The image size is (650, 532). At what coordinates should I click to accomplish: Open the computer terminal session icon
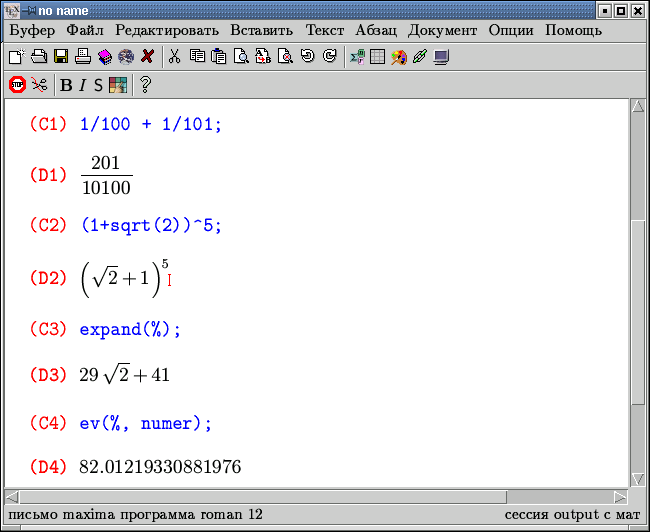441,57
